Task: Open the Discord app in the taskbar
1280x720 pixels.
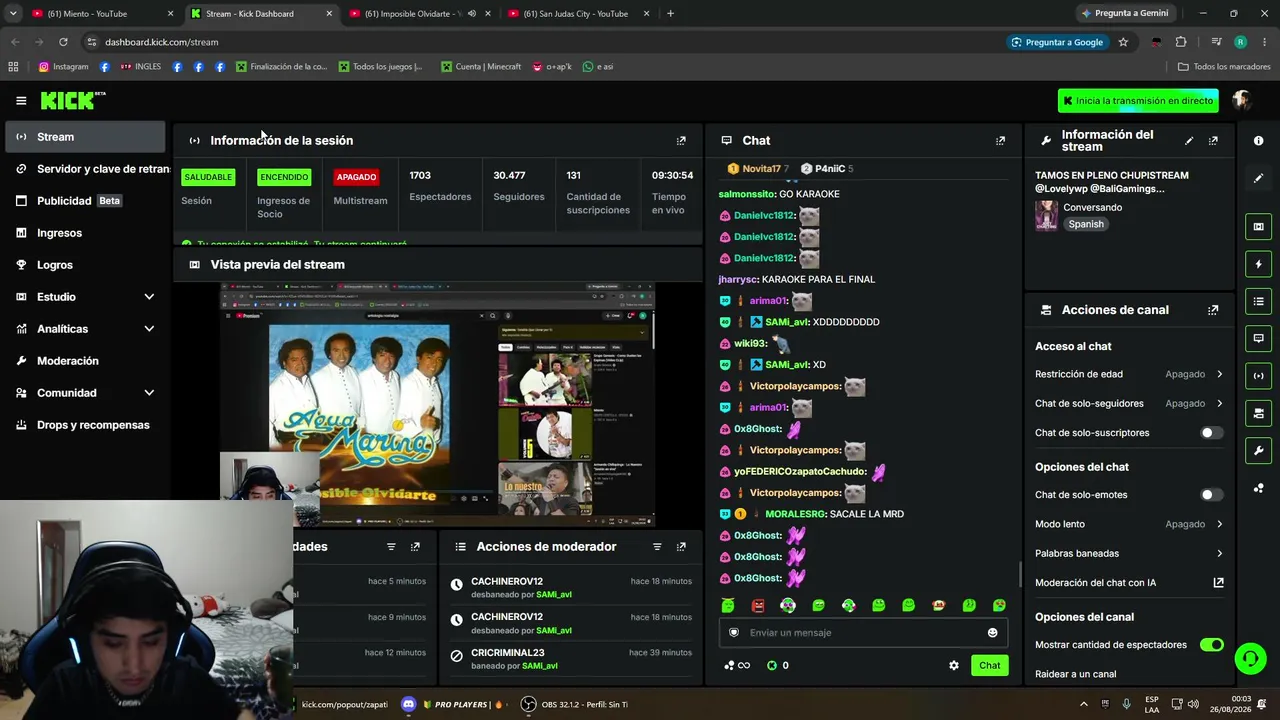Action: point(408,704)
